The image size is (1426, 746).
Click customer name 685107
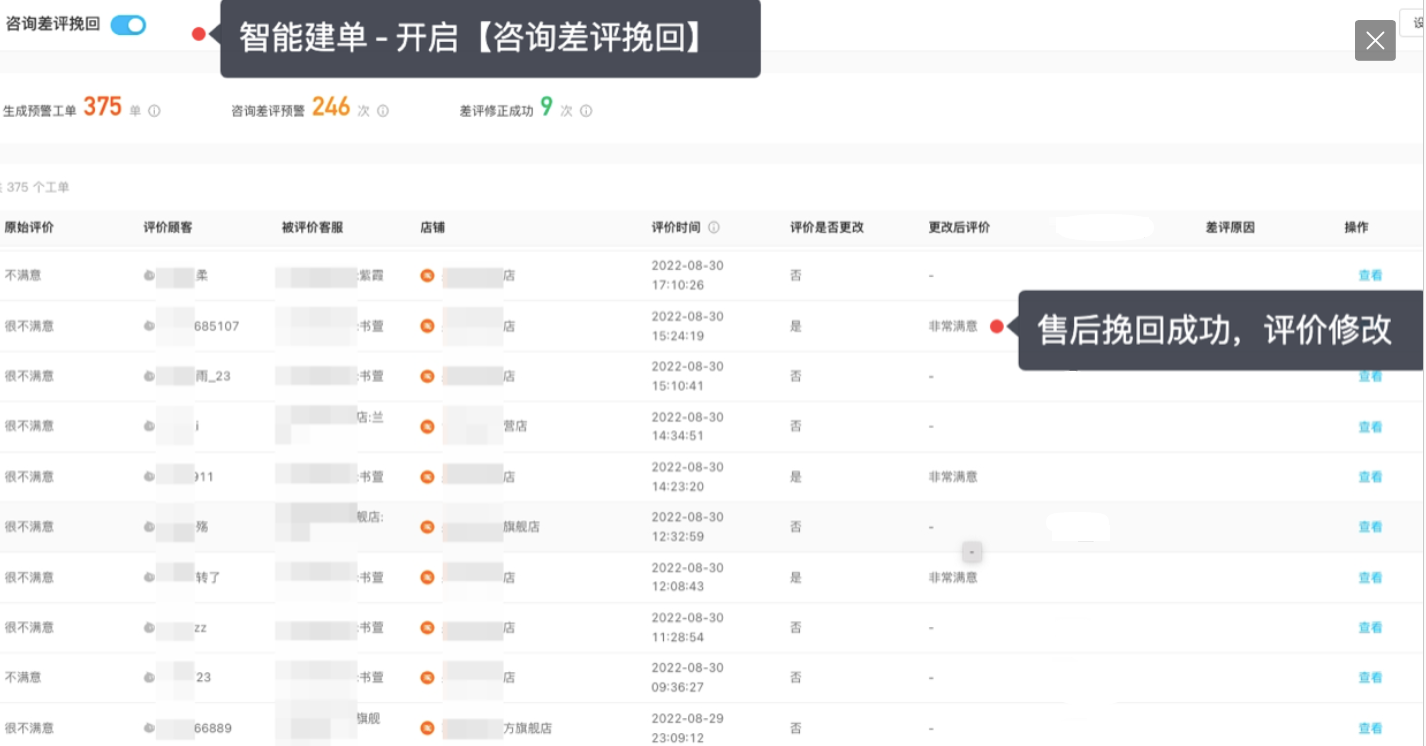217,326
